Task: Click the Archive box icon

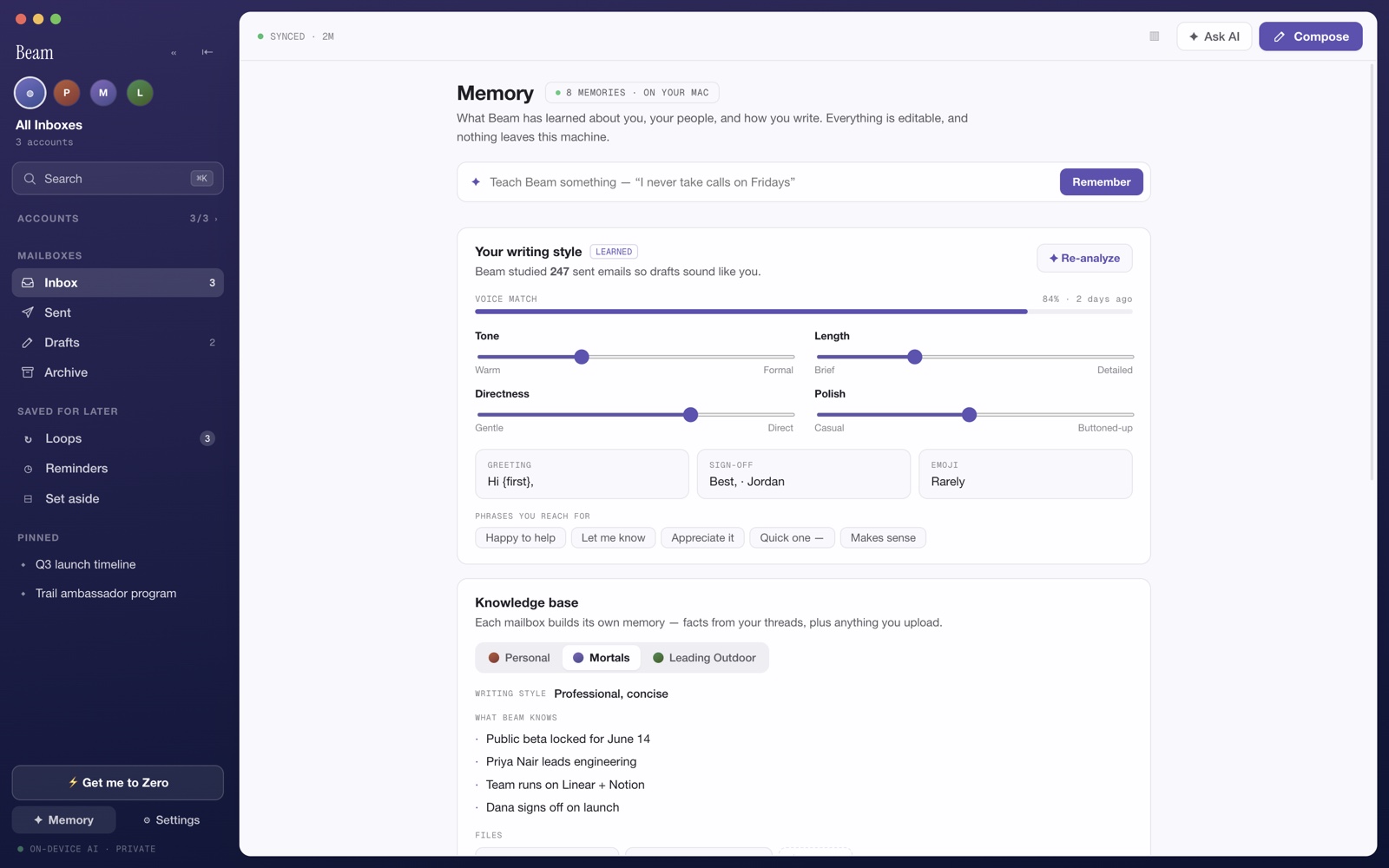Action: coord(28,372)
